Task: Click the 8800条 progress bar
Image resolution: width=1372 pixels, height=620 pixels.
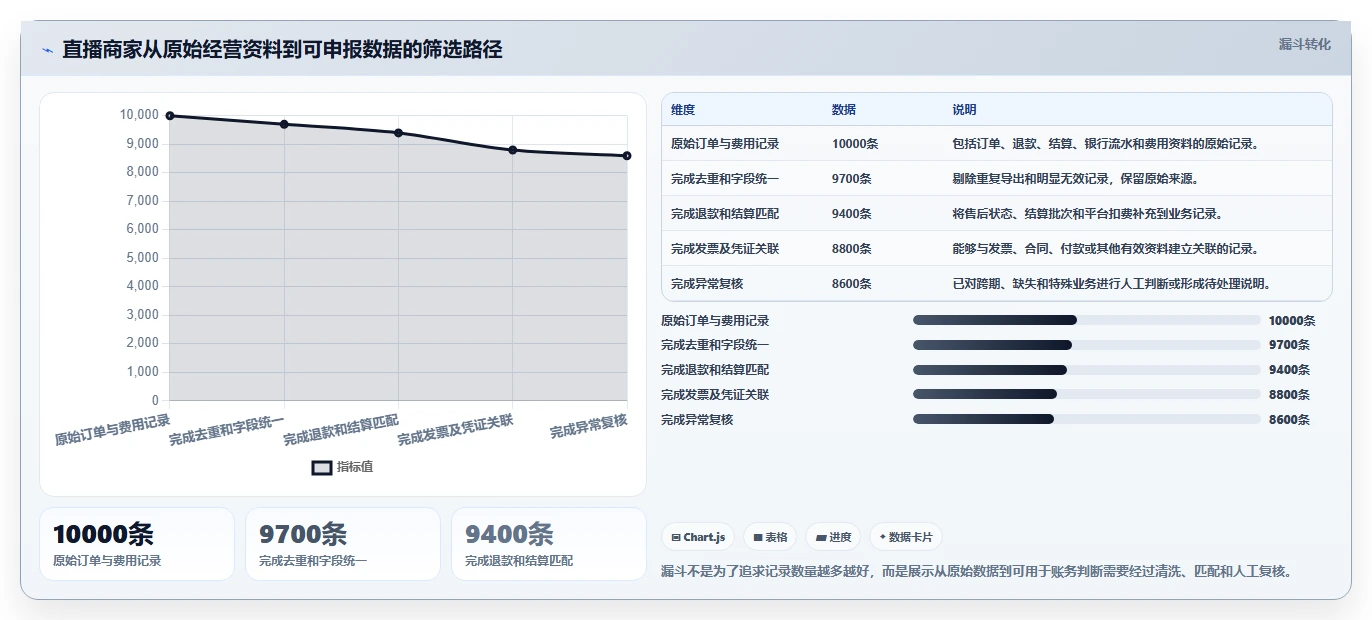Action: [1087, 395]
